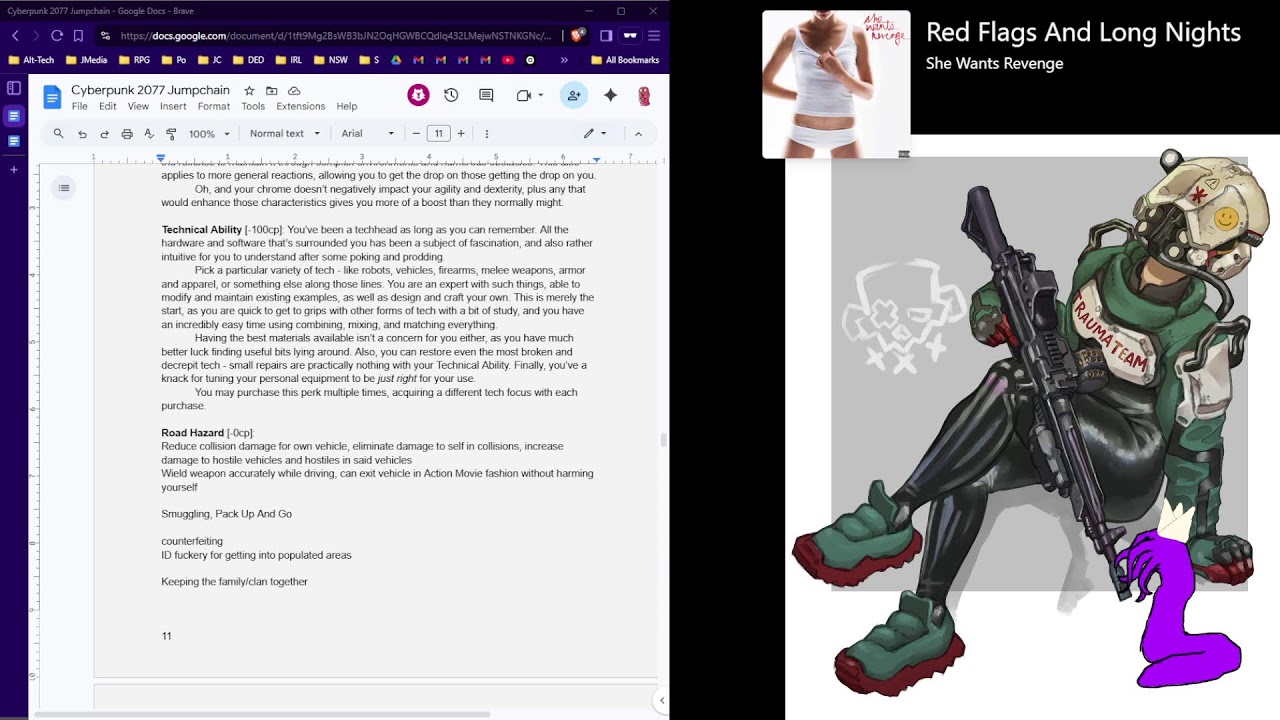Click the browser back arrow
Viewport: 1280px width, 720px height.
(15, 35)
